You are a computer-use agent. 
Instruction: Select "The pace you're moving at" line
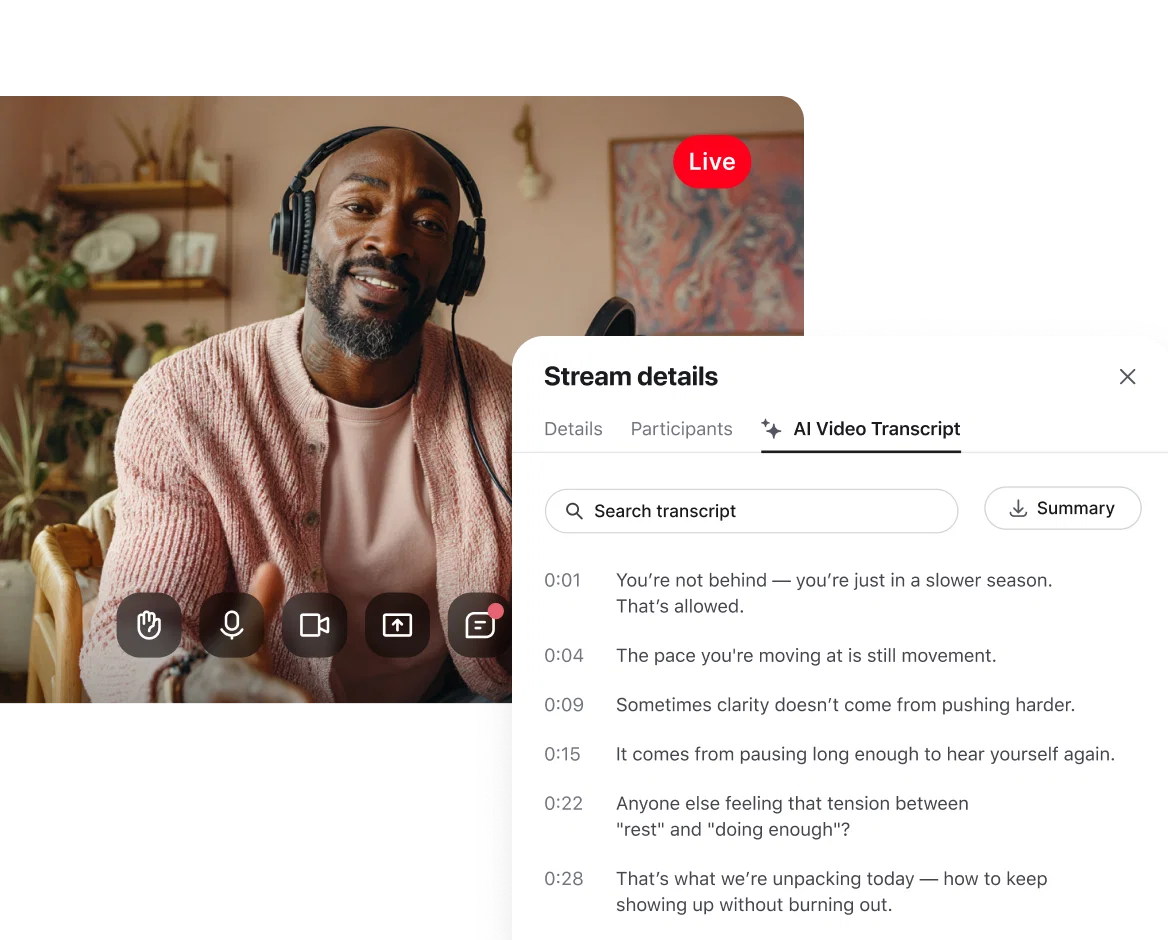pos(806,655)
